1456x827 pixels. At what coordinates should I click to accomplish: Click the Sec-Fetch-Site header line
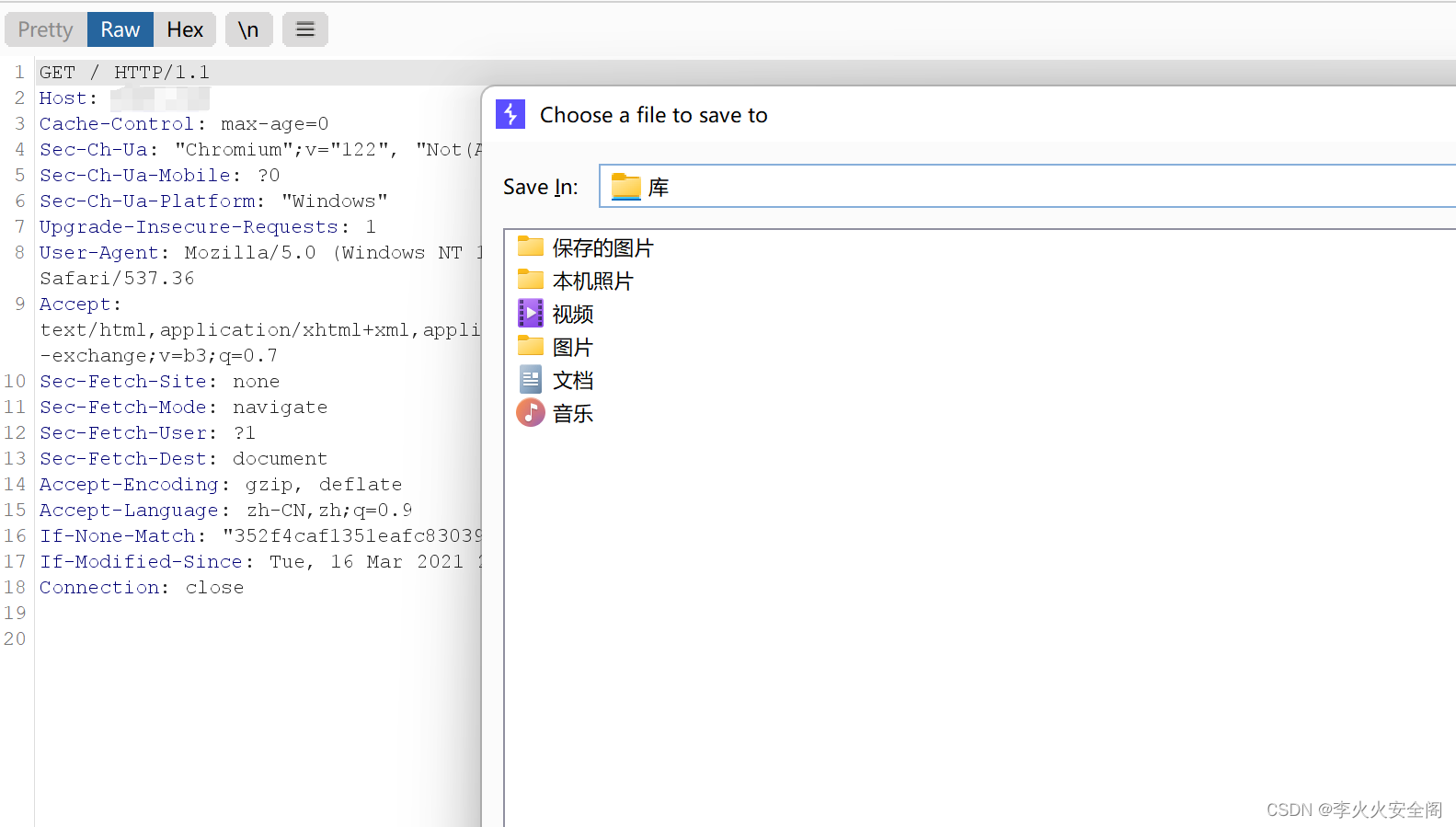pyautogui.click(x=159, y=381)
